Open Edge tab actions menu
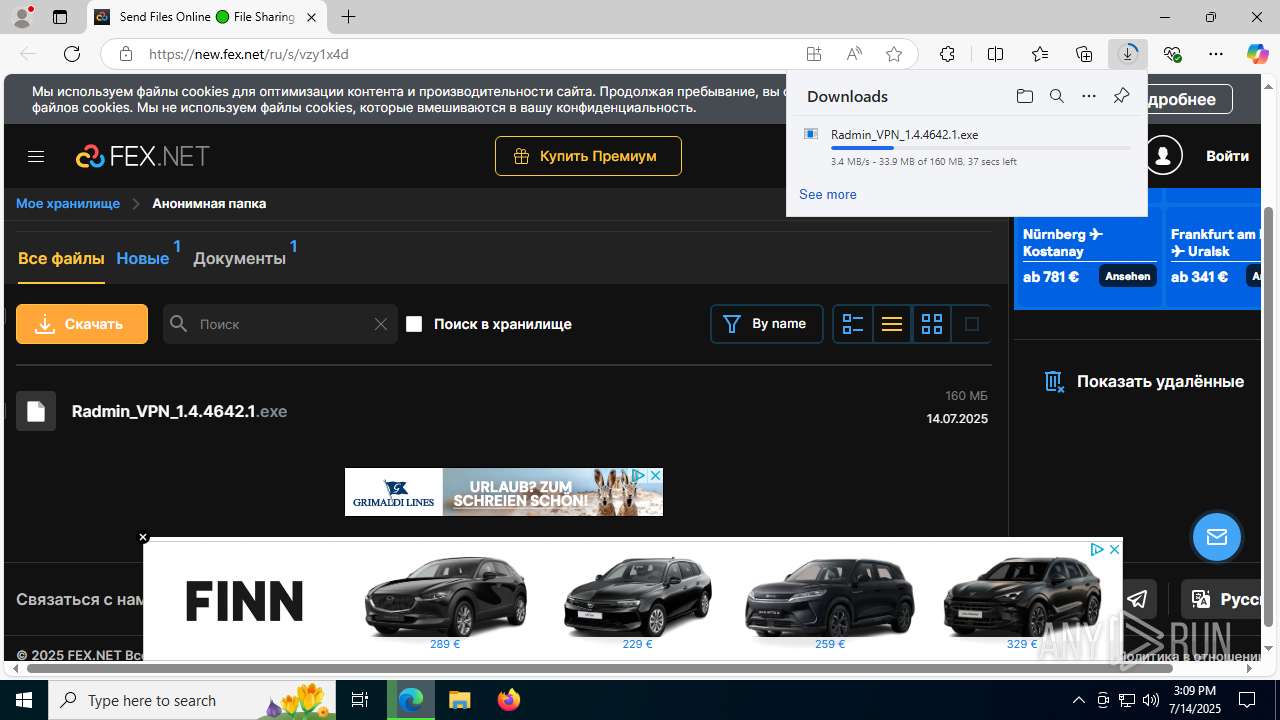Image resolution: width=1280 pixels, height=720 pixels. [60, 17]
